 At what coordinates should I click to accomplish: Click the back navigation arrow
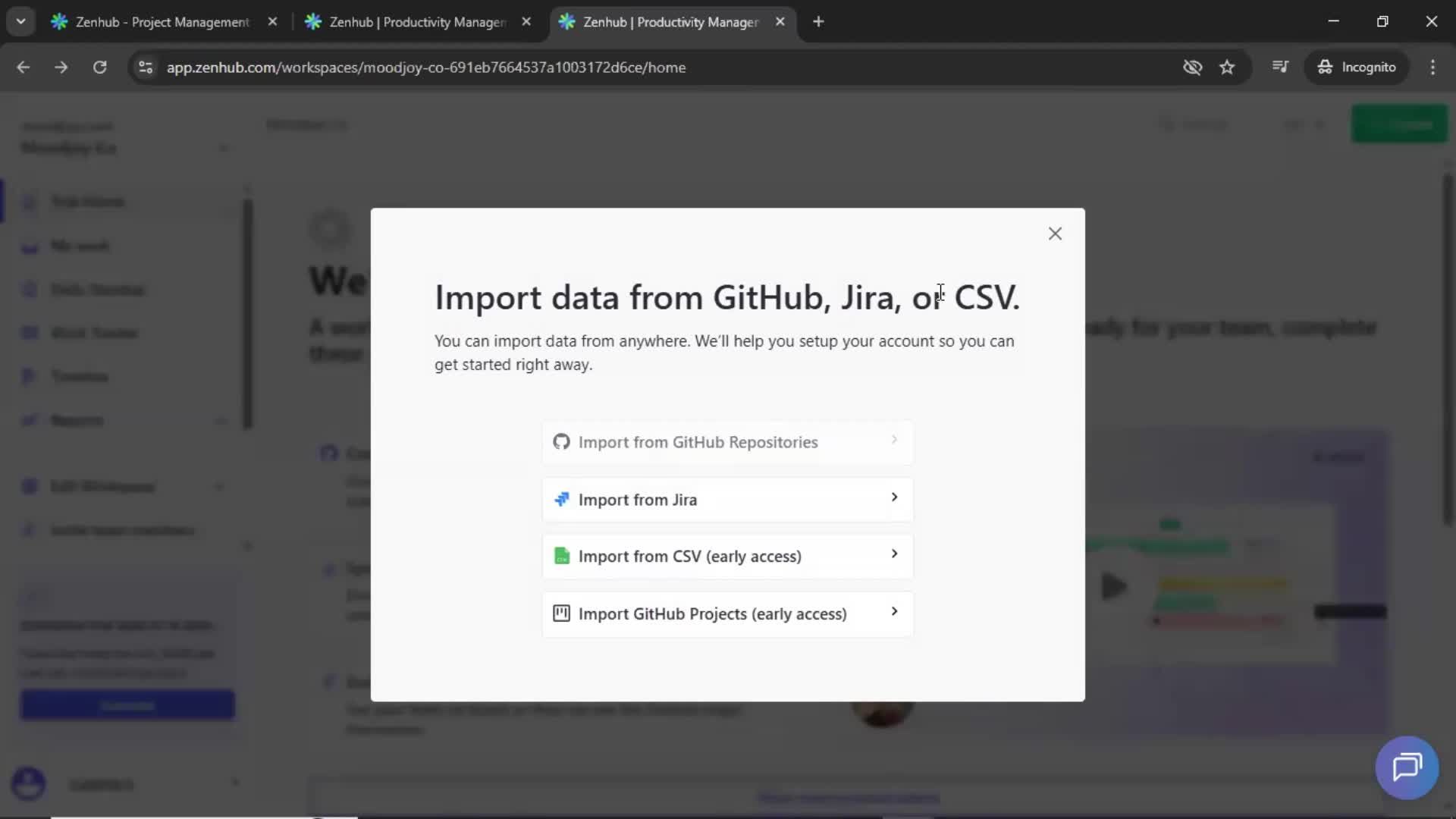pyautogui.click(x=24, y=67)
